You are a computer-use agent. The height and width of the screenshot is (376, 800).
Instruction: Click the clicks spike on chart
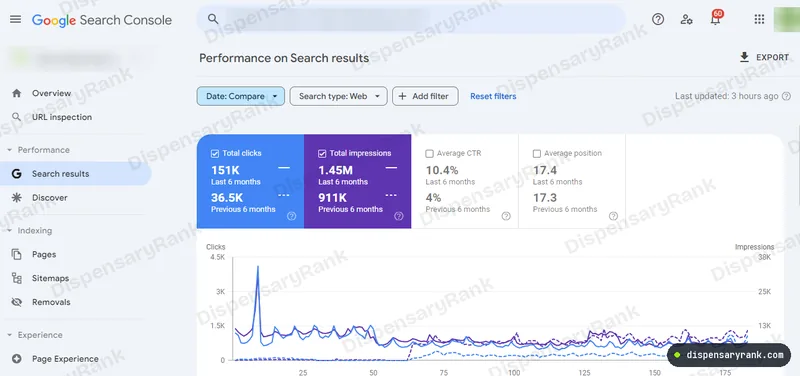click(258, 267)
